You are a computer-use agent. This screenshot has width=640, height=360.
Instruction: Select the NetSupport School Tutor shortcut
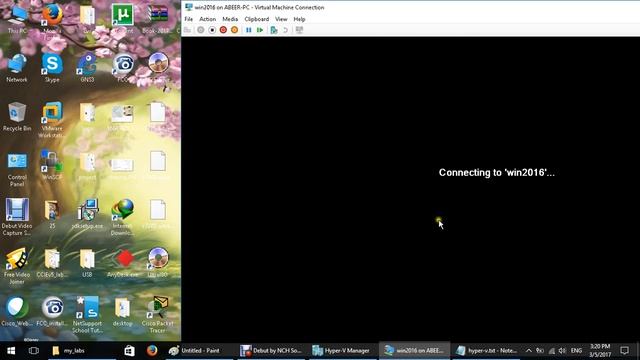pos(87,314)
